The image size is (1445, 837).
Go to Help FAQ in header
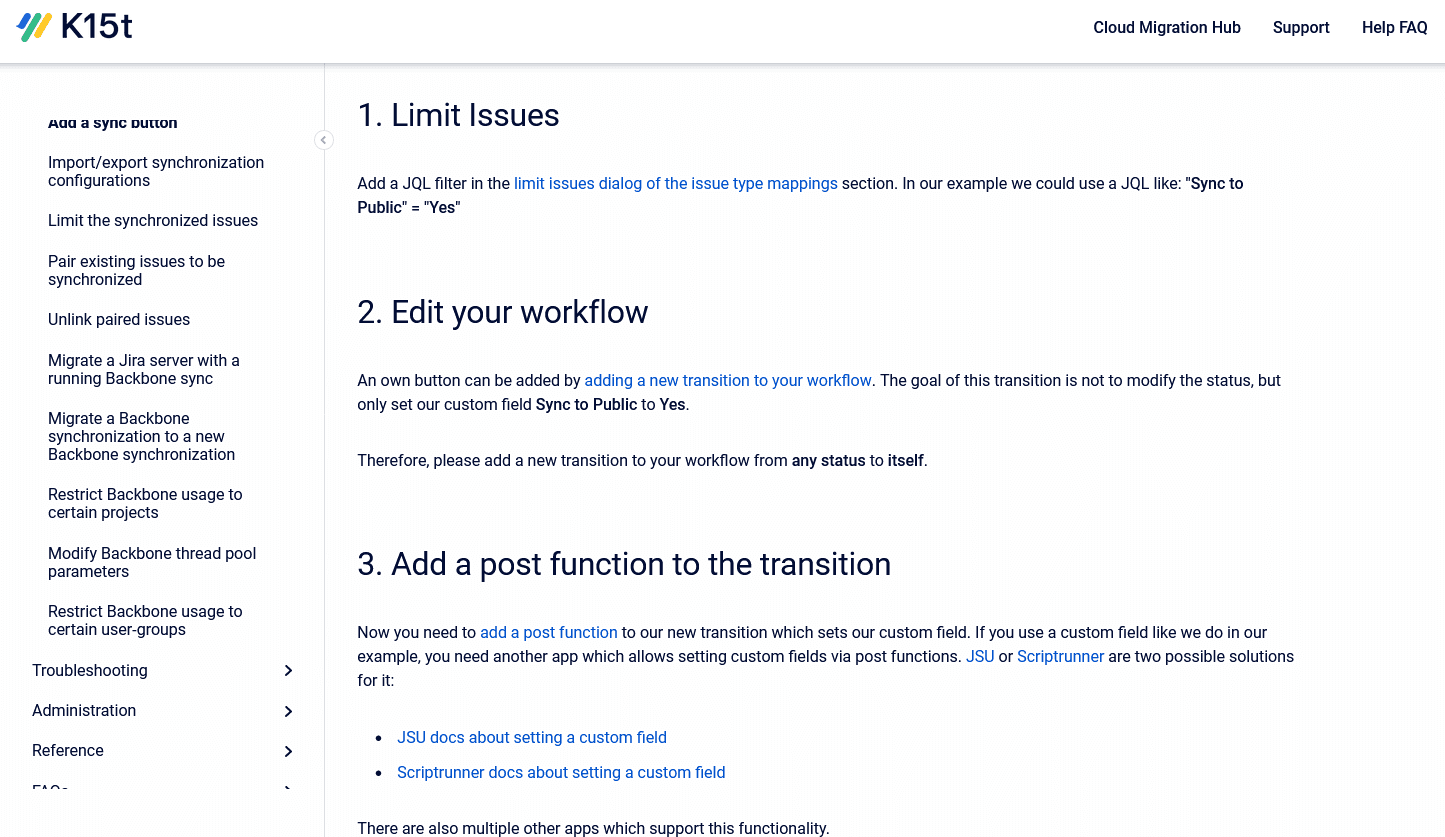coord(1394,28)
